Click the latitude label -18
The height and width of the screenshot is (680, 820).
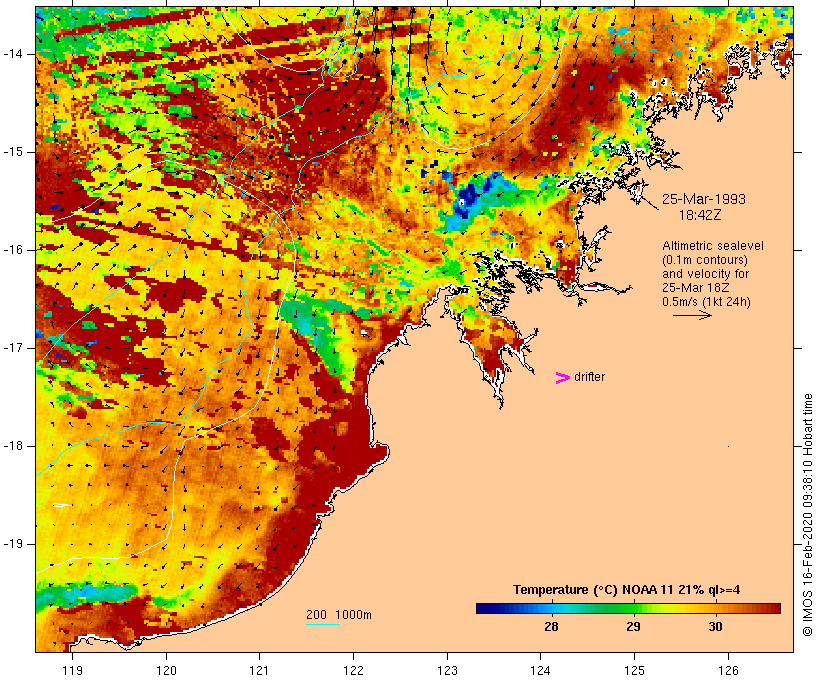(12, 446)
